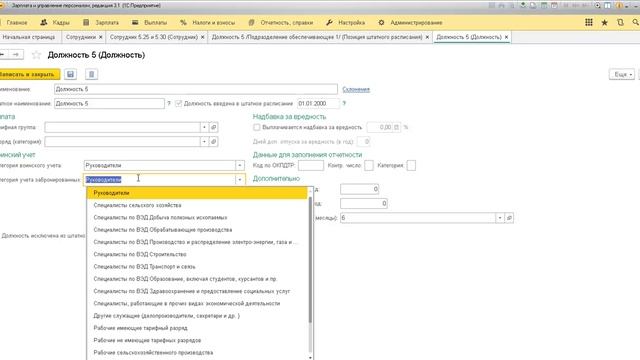This screenshot has width=640, height=360.
Task: Collapse the reserved category dropdown arrow
Action: [x=240, y=180]
